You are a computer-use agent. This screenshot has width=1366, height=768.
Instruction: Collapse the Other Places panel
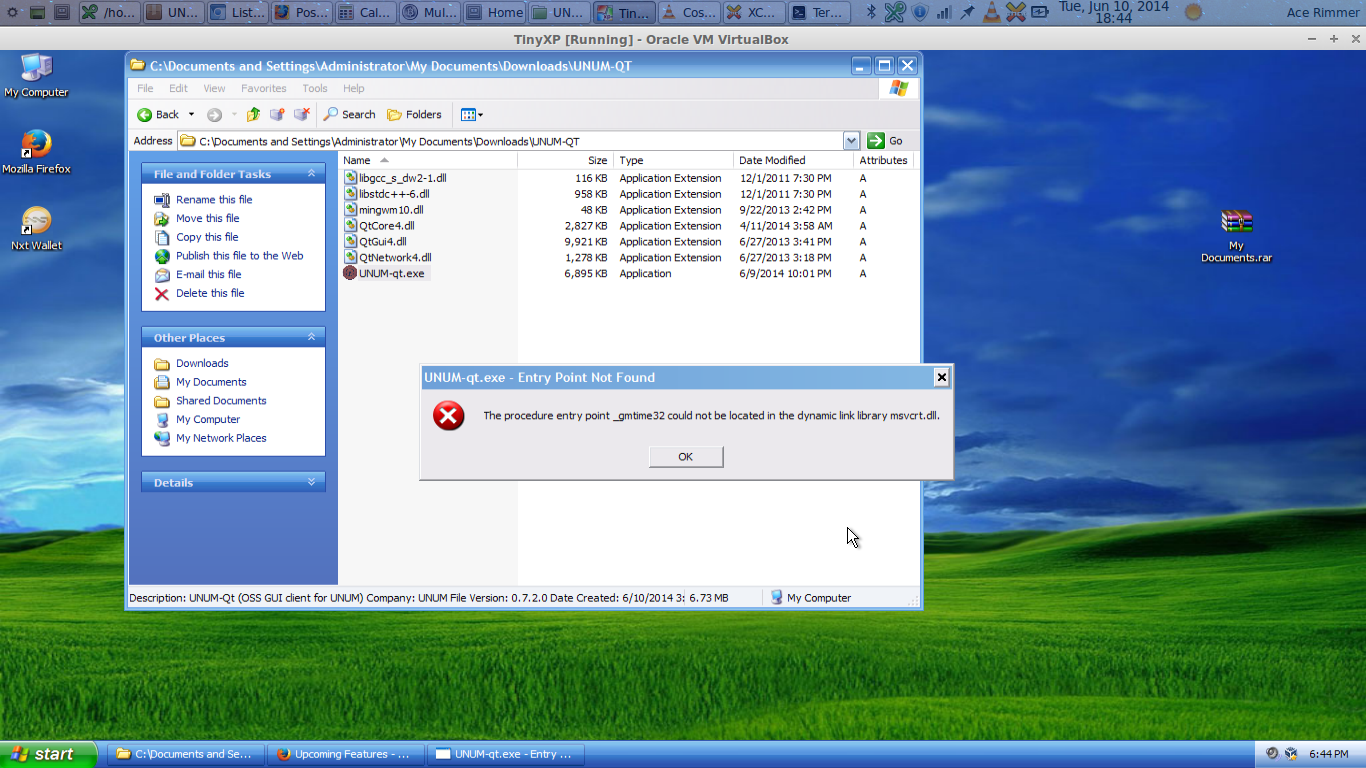pos(311,337)
